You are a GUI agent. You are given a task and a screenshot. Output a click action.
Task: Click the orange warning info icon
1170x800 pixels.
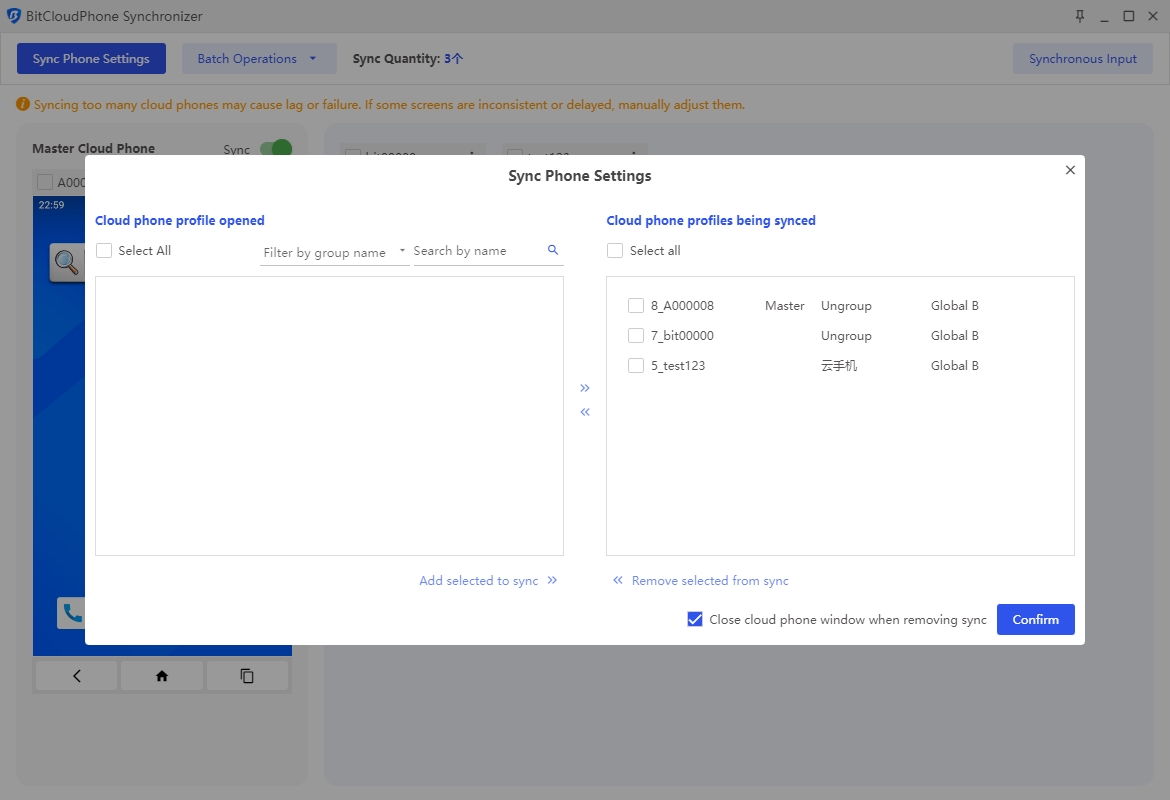click(x=23, y=104)
